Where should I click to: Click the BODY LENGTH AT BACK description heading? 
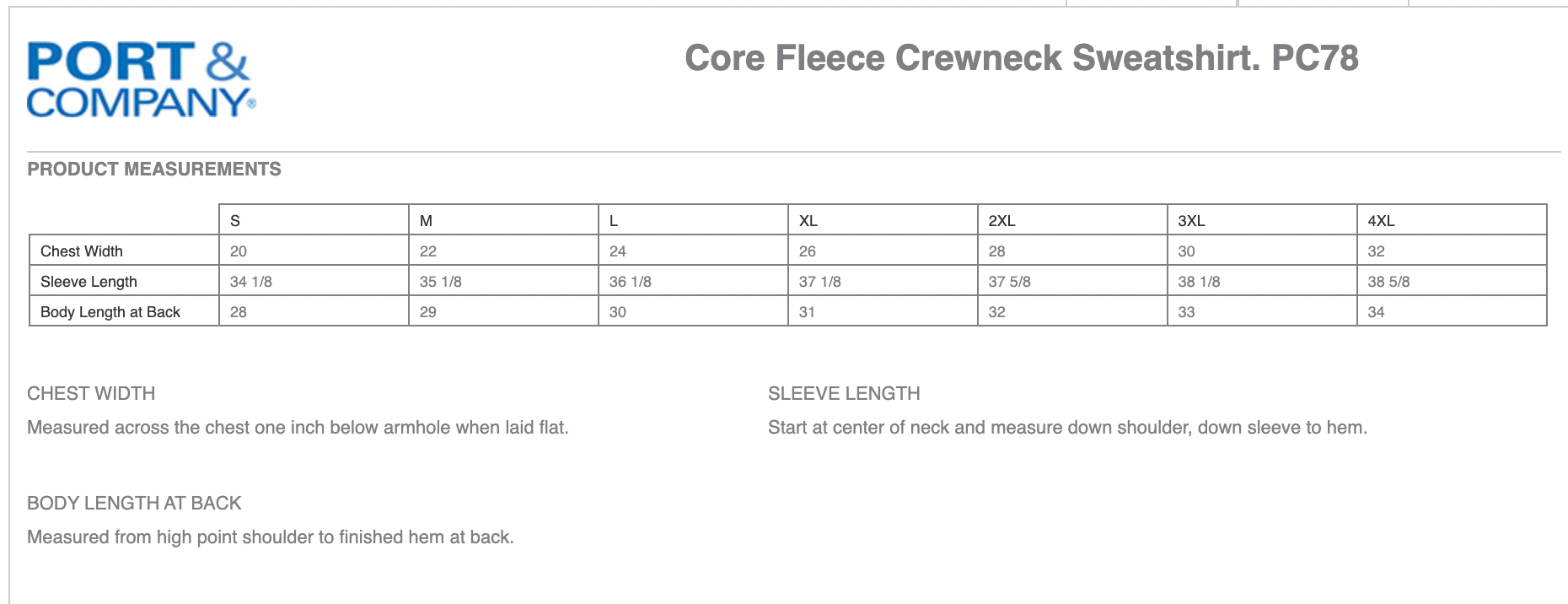click(x=134, y=503)
